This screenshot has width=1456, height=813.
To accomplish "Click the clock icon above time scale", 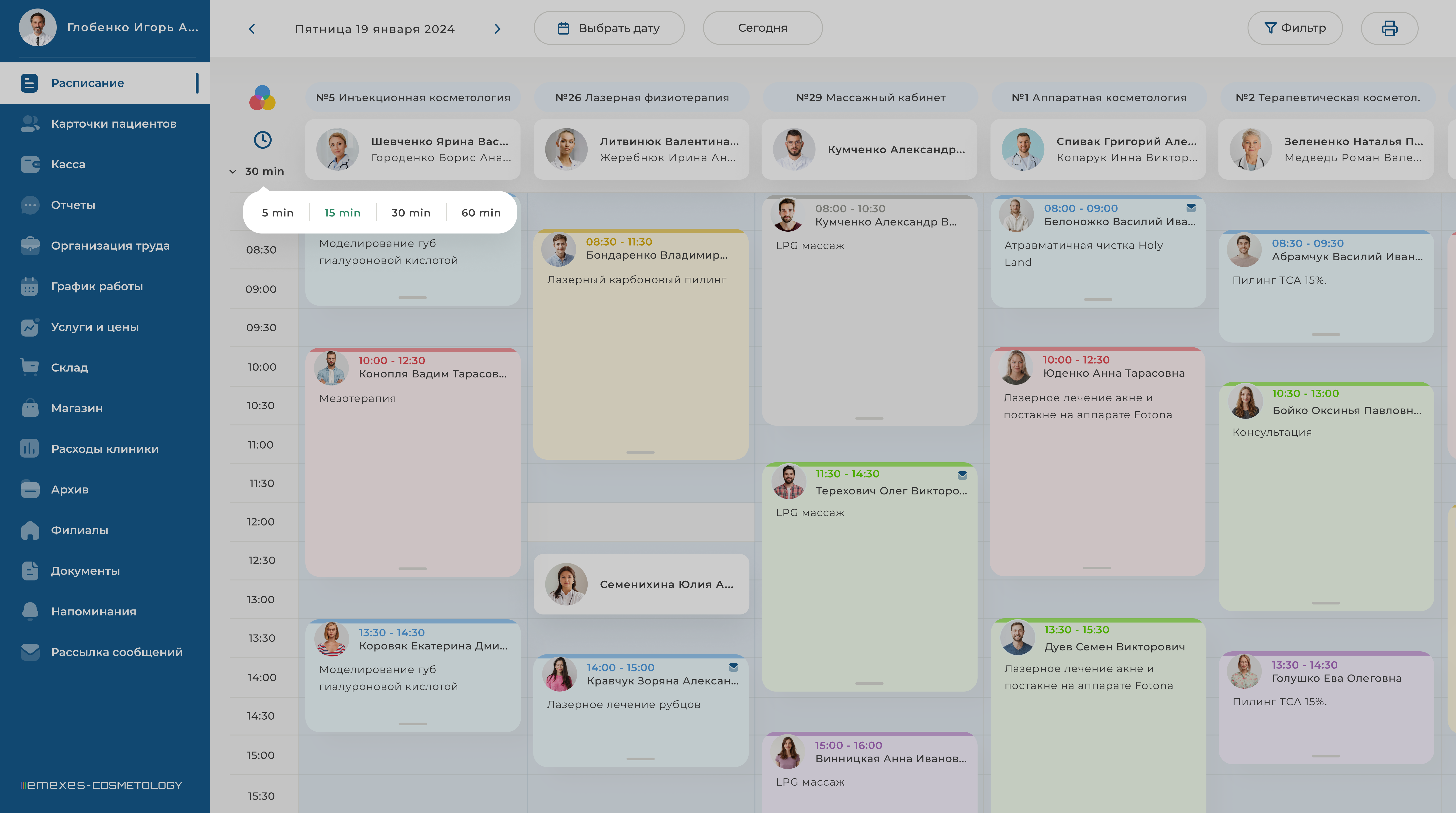I will 262,140.
